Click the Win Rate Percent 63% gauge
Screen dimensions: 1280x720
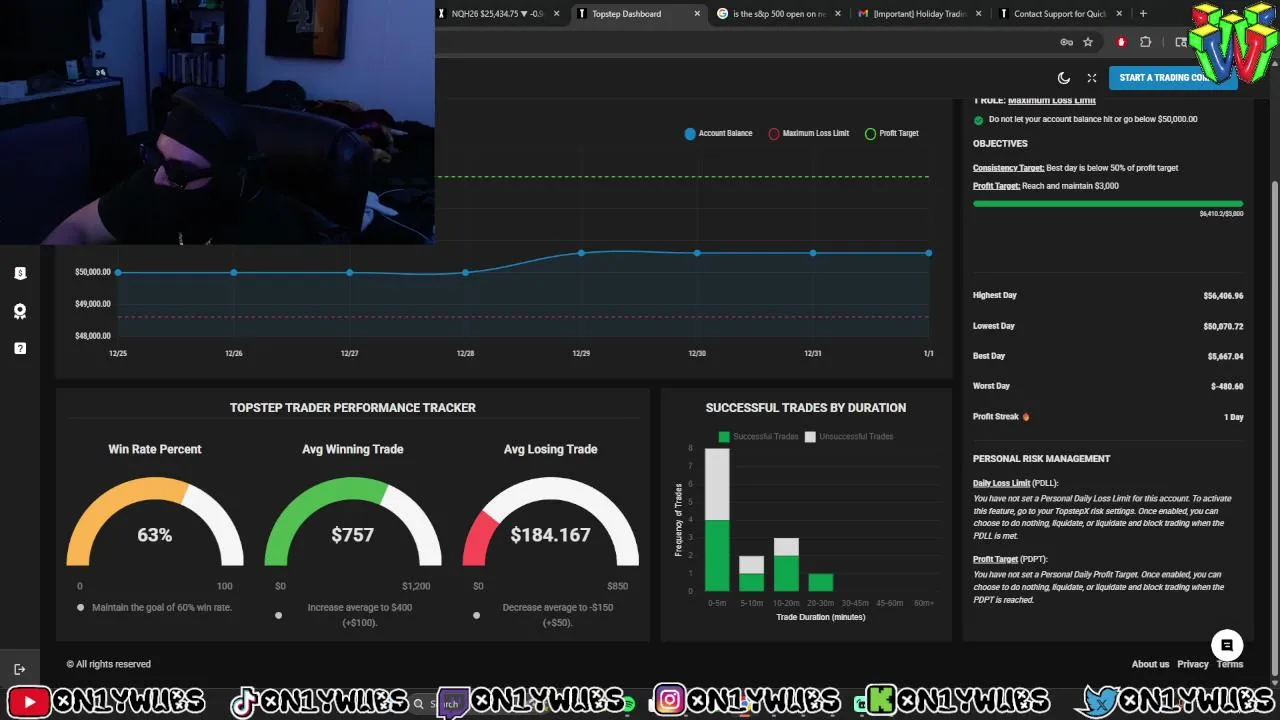click(155, 522)
